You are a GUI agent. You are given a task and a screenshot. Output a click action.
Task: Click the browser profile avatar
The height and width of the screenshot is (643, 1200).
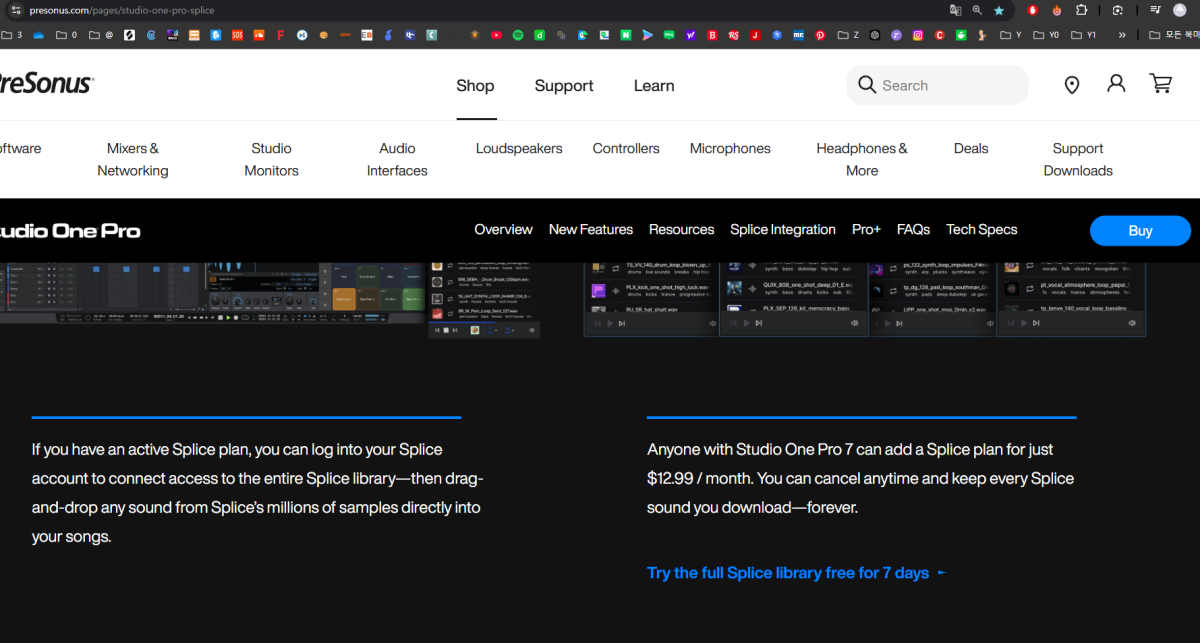(1181, 10)
